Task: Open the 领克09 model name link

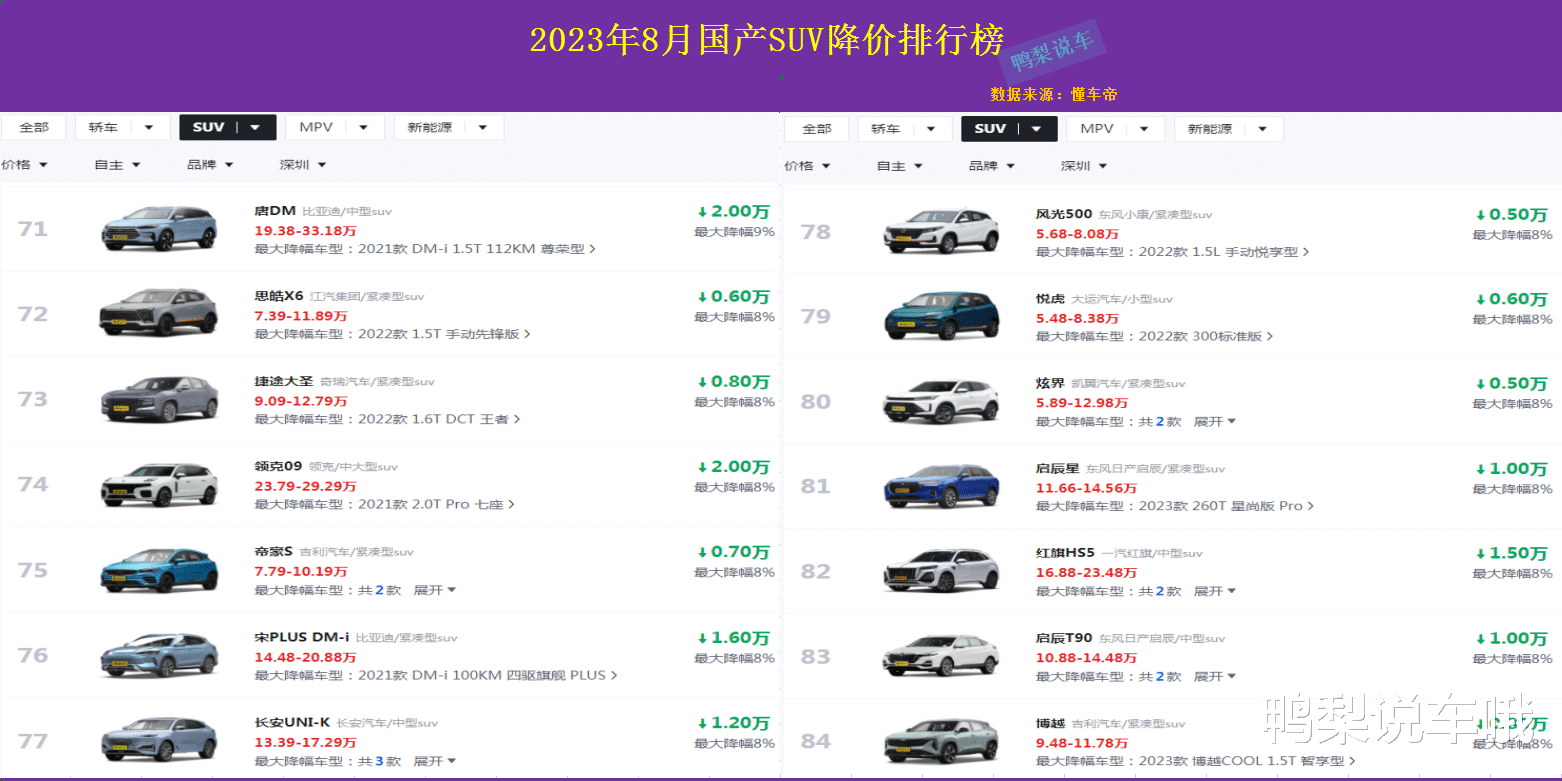Action: click(x=278, y=466)
